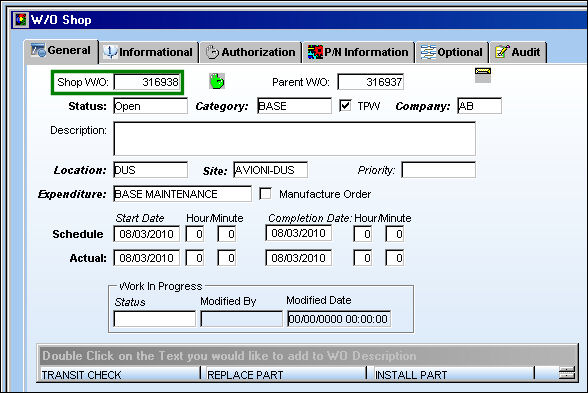Click the Modified Date field
The height and width of the screenshot is (393, 588).
pyautogui.click(x=339, y=319)
